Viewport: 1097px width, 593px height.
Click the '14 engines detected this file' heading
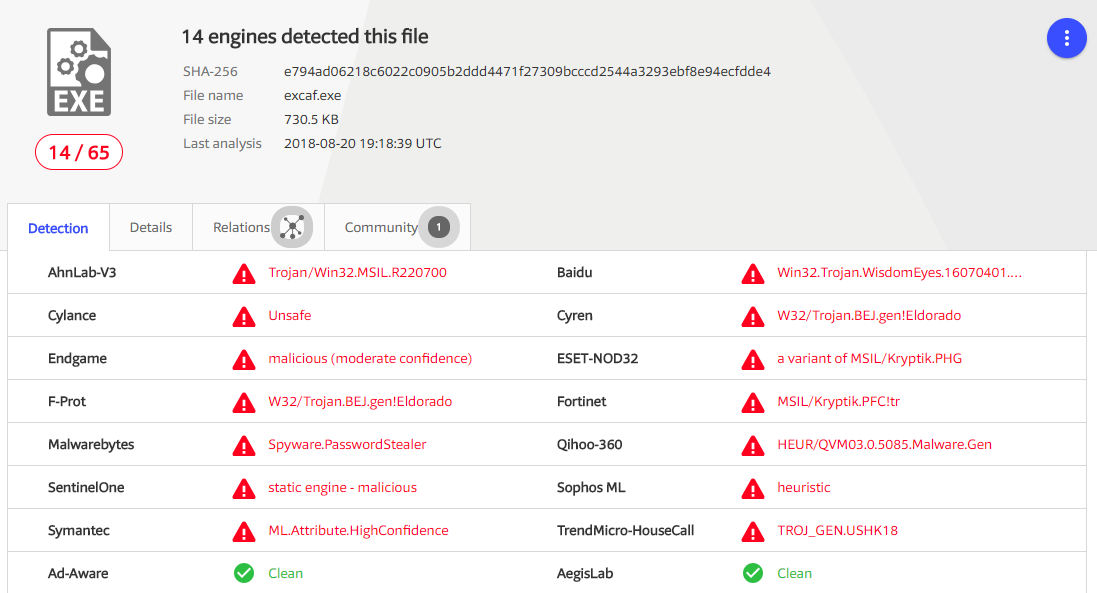(x=305, y=36)
